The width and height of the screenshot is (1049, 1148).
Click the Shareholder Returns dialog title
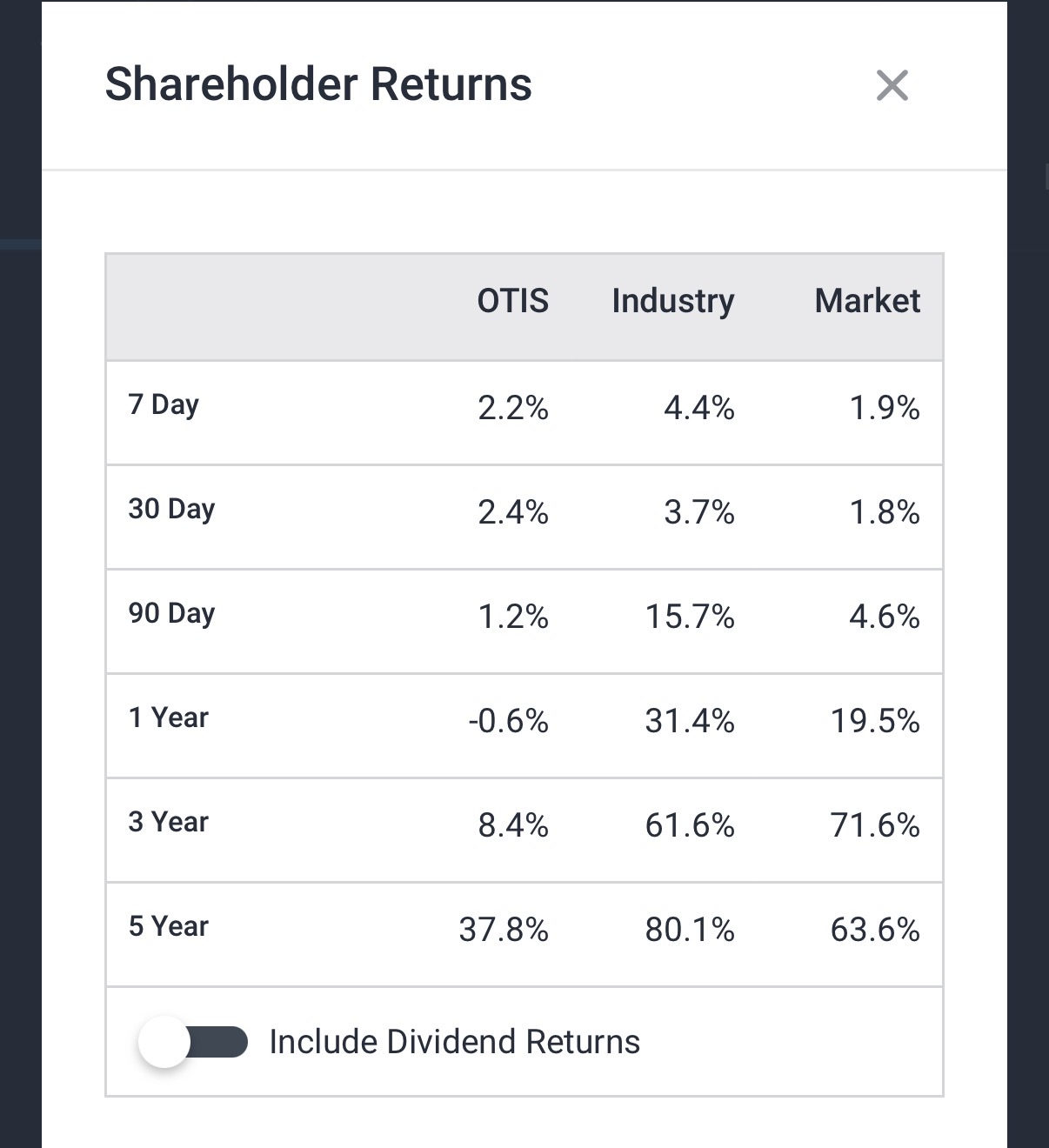coord(318,84)
